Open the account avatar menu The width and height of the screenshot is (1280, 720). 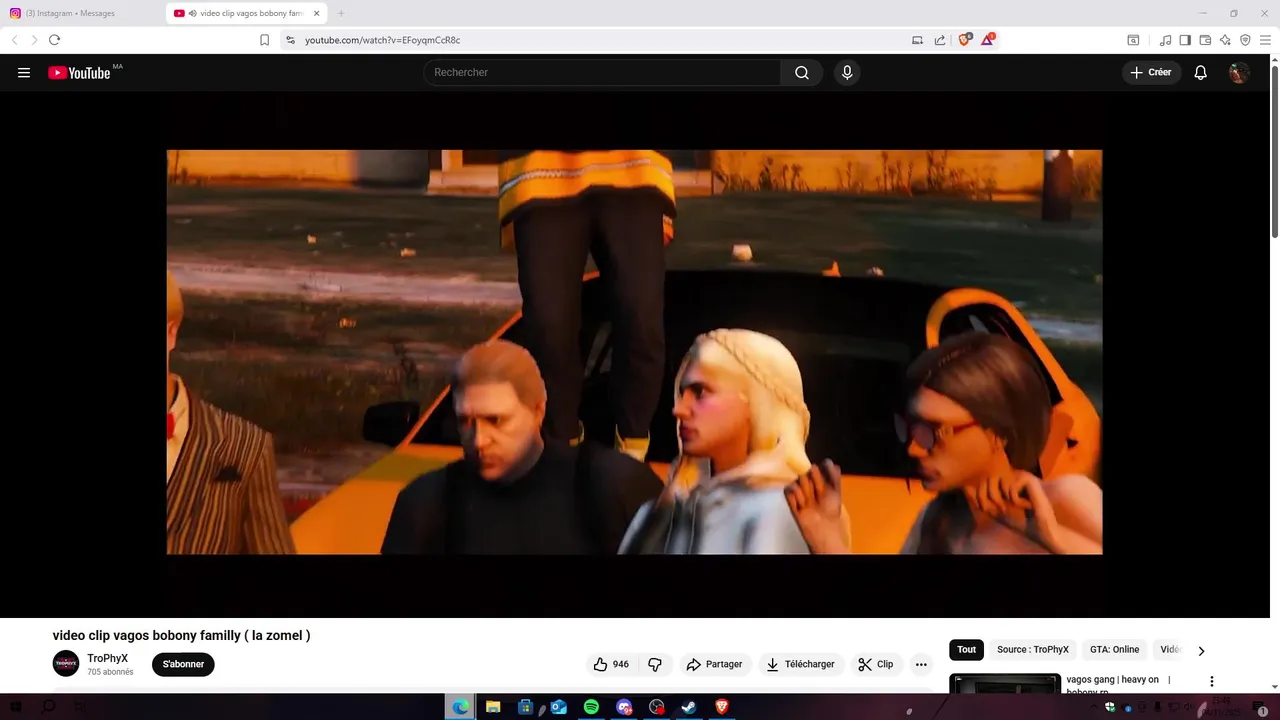tap(1239, 73)
